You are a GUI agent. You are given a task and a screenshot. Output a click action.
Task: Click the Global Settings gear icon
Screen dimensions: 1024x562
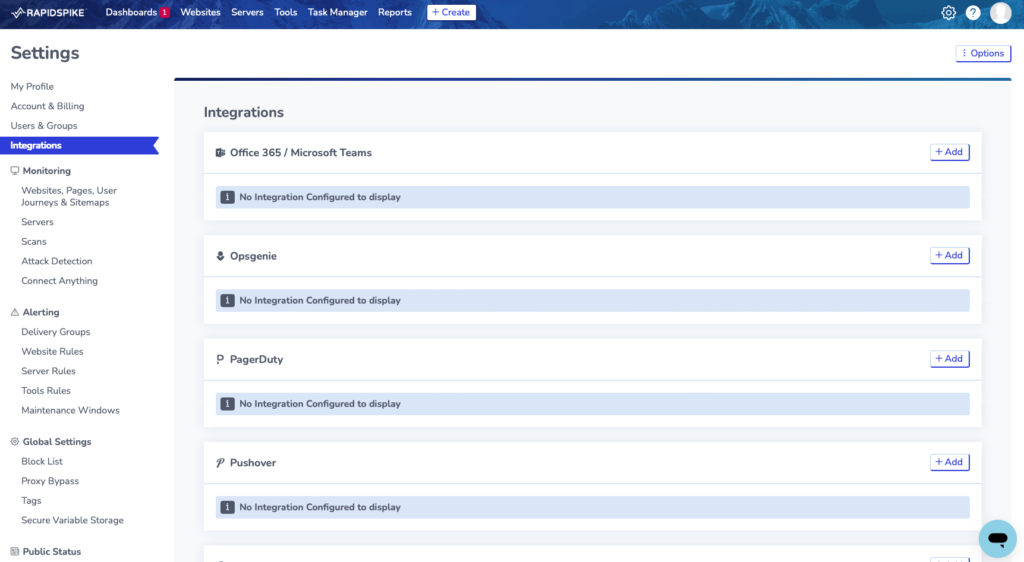coord(14,441)
